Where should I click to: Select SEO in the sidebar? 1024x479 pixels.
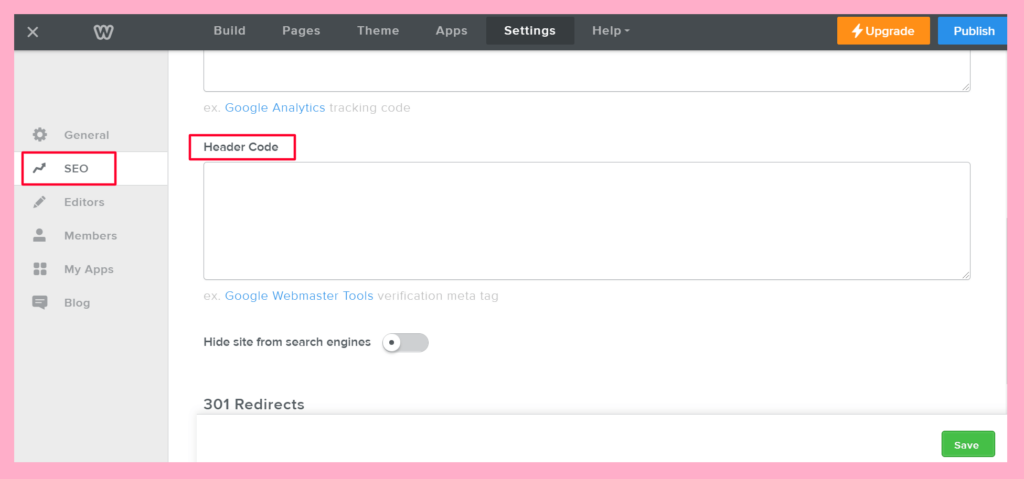click(91, 169)
